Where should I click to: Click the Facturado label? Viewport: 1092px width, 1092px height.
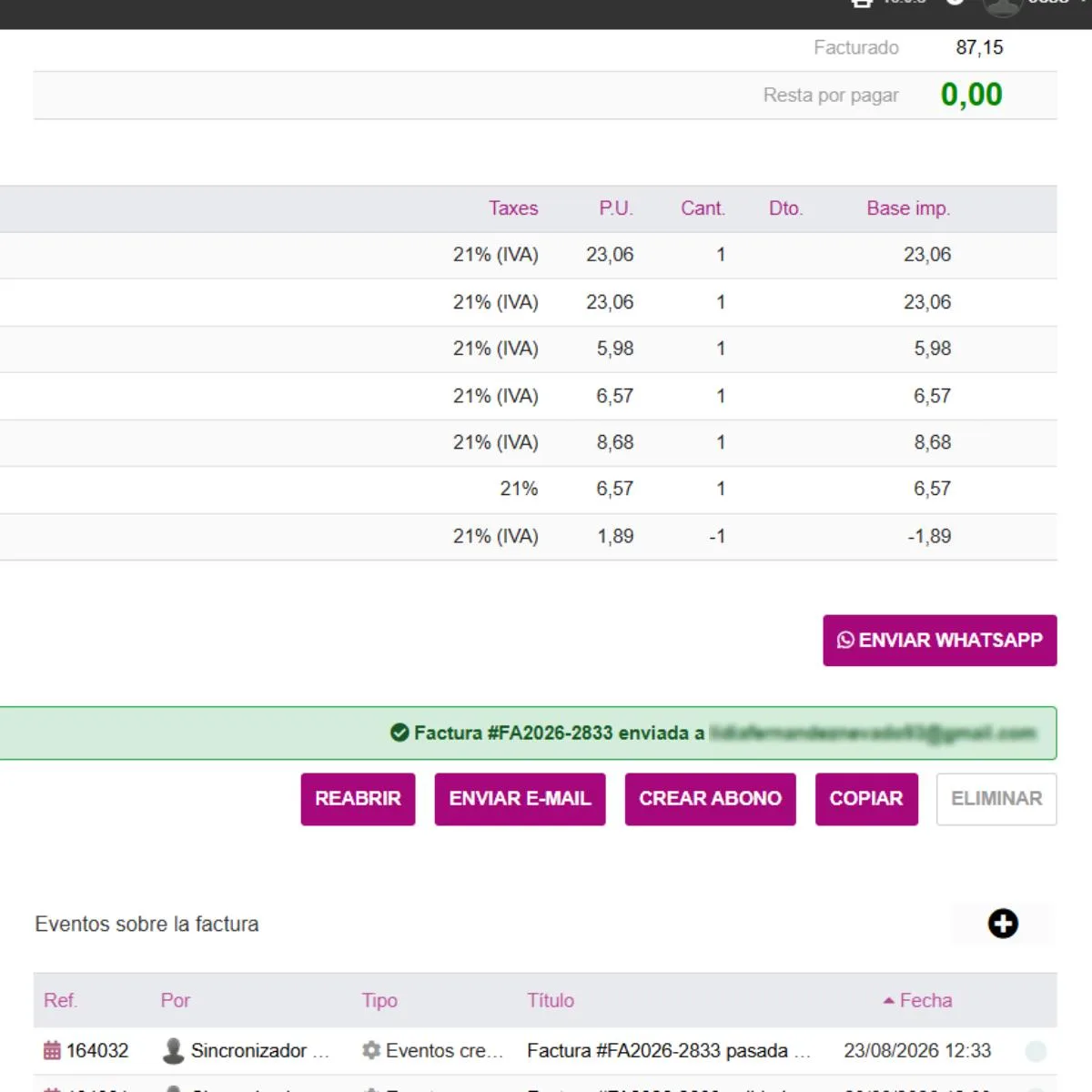click(x=856, y=47)
